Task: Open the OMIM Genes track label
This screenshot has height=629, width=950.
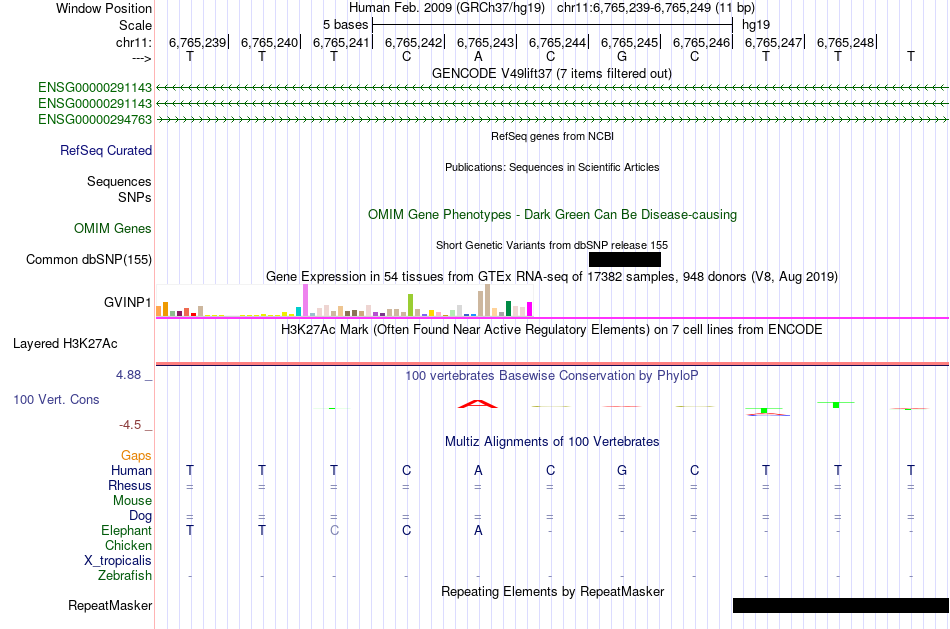Action: pyautogui.click(x=113, y=228)
